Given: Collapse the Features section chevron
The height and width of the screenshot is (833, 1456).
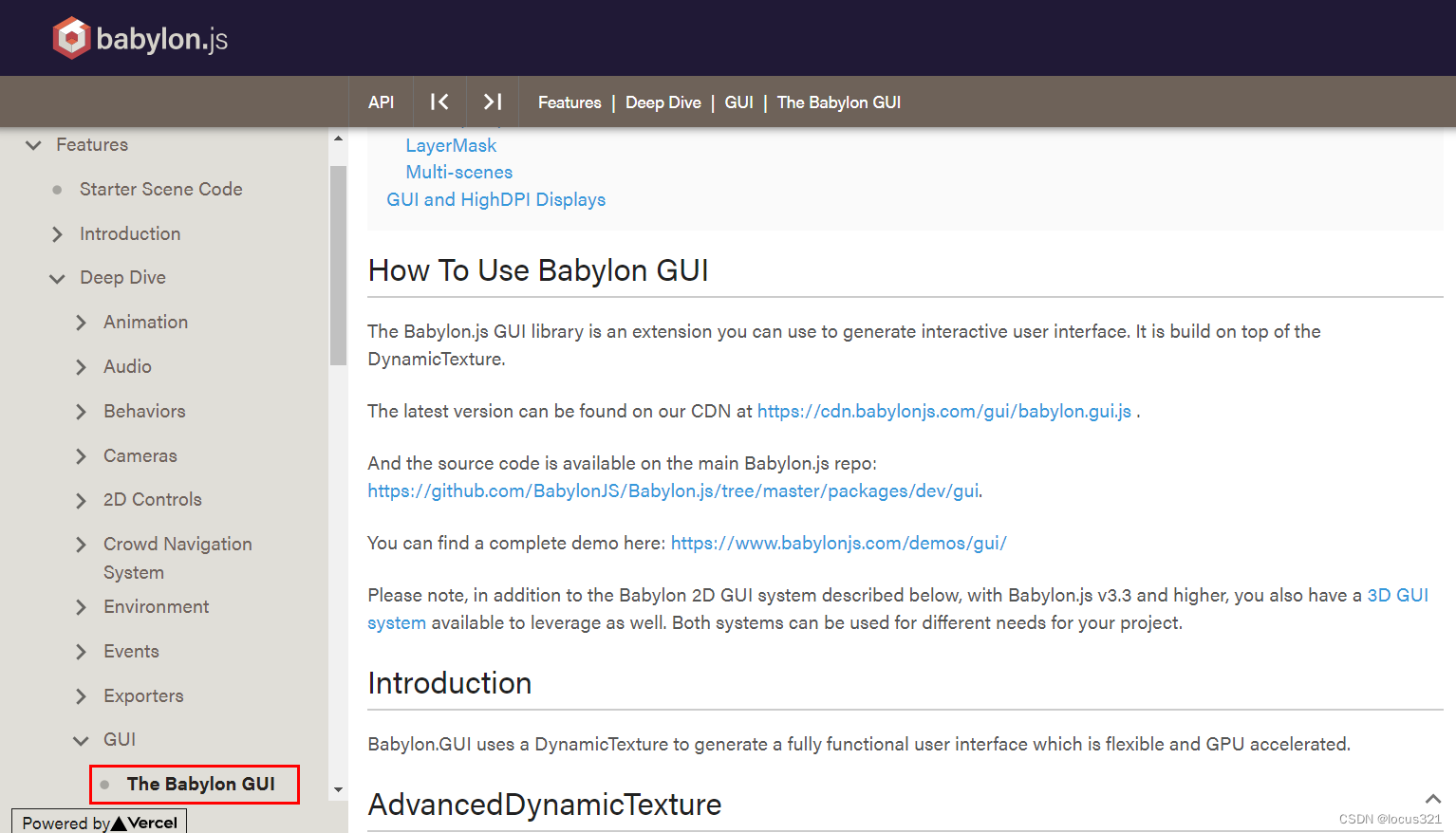Looking at the screenshot, I should 34,145.
